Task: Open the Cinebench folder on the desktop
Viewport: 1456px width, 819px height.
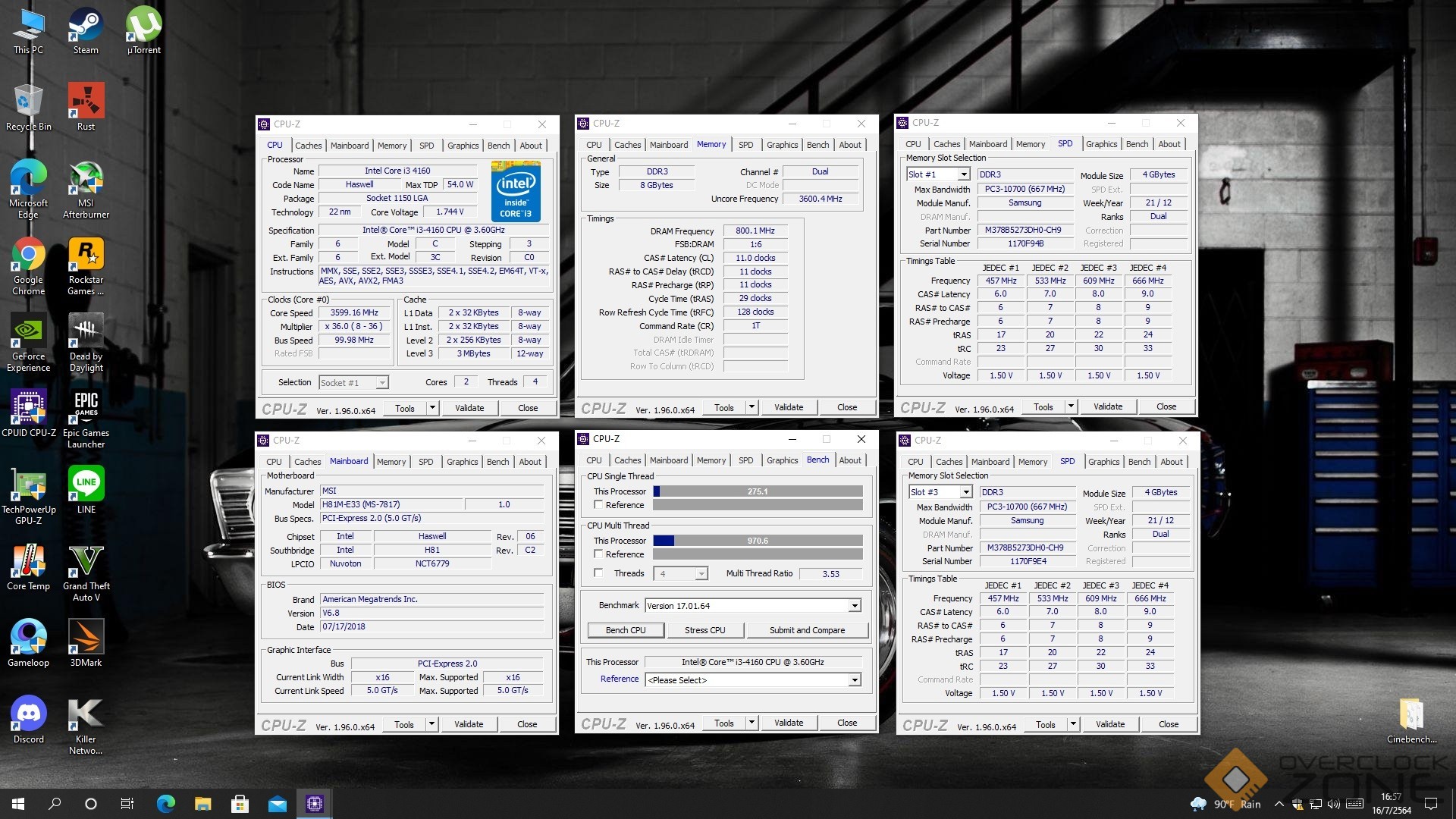Action: pos(1411,716)
